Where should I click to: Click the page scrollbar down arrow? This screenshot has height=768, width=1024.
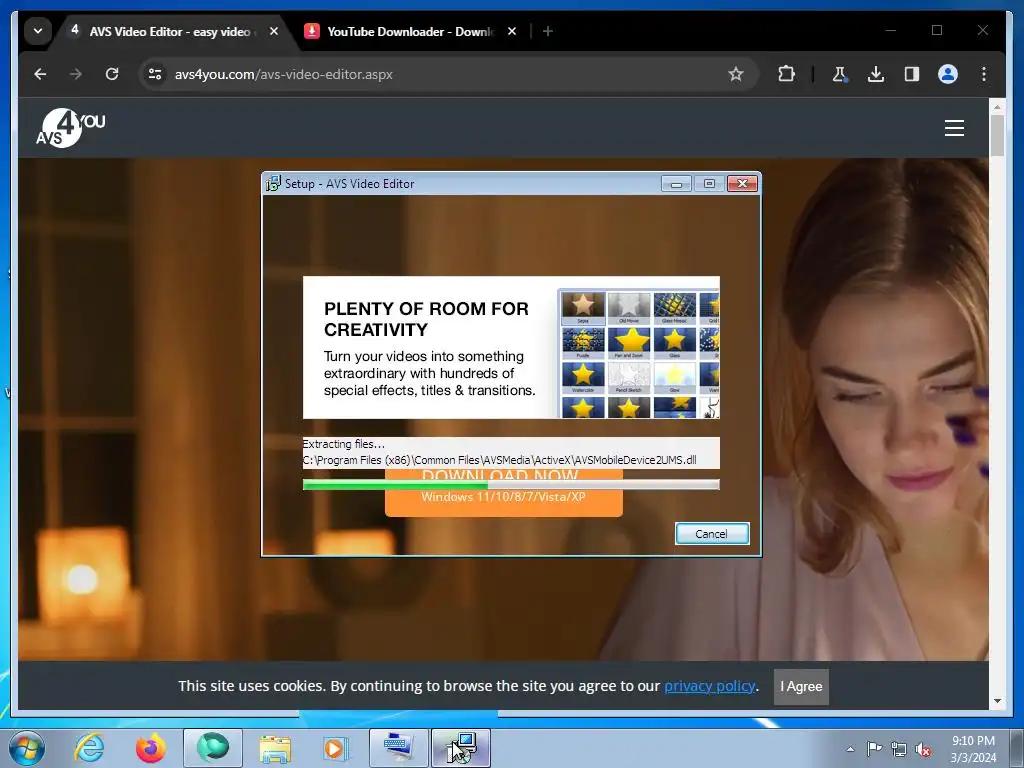click(x=997, y=701)
